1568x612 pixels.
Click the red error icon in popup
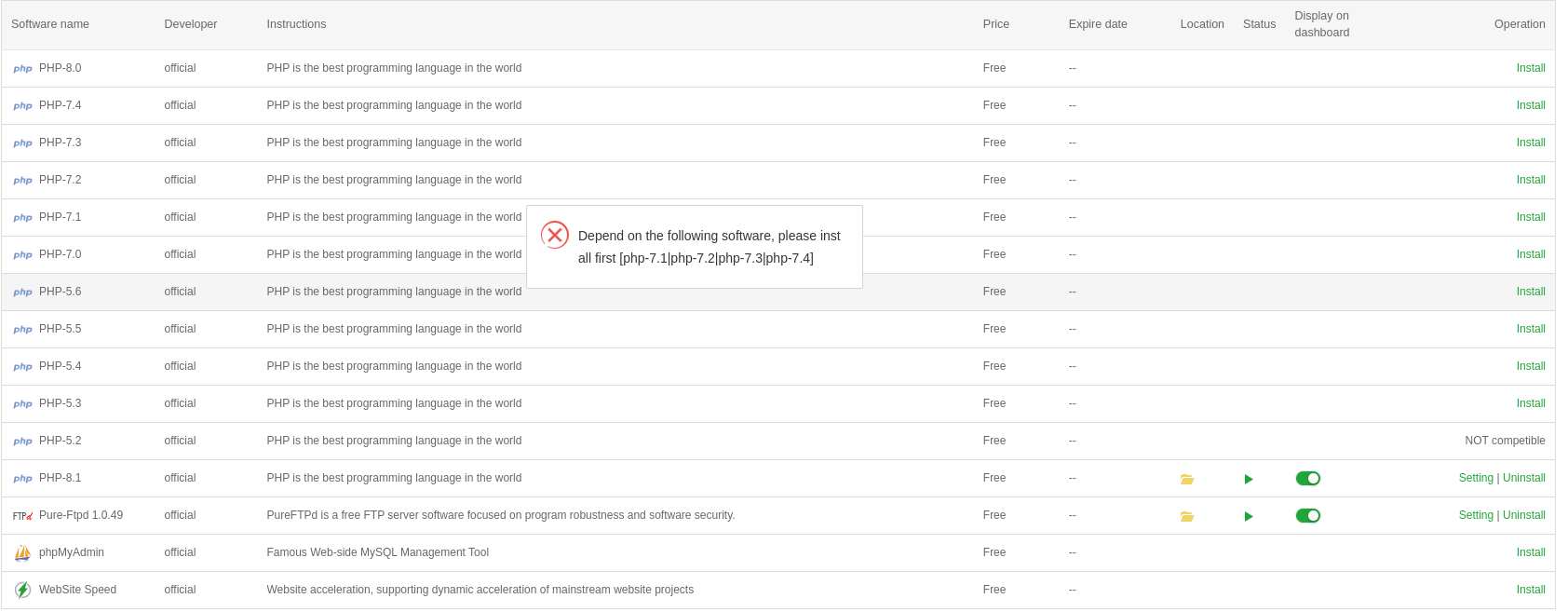555,235
